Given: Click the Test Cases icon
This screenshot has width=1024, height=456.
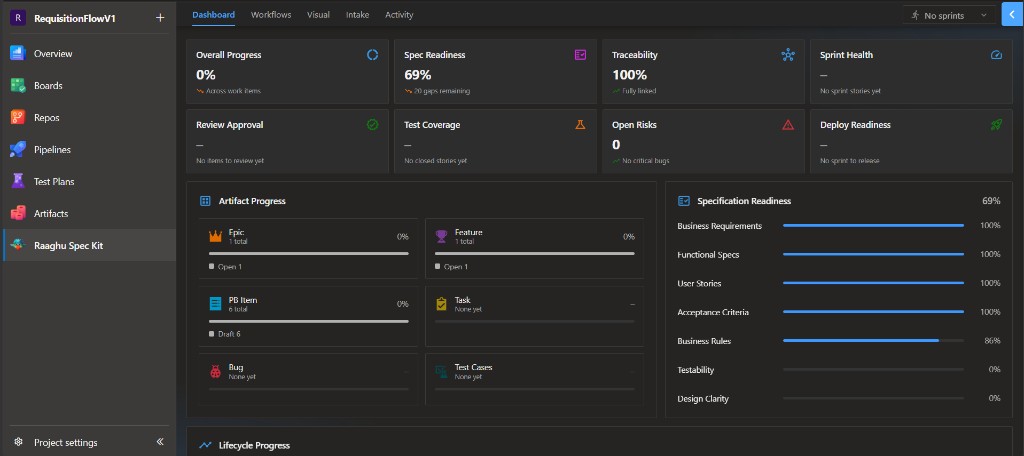Looking at the screenshot, I should (441, 371).
